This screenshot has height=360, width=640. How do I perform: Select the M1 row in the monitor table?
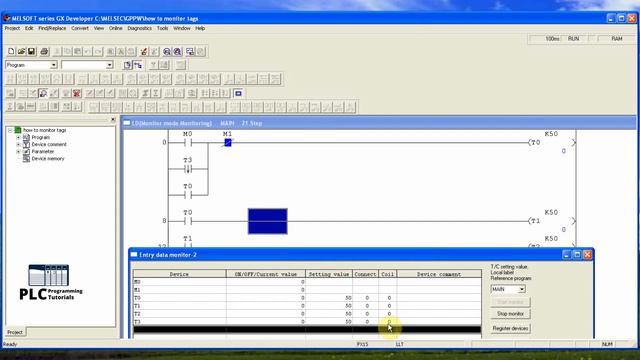tap(307, 290)
